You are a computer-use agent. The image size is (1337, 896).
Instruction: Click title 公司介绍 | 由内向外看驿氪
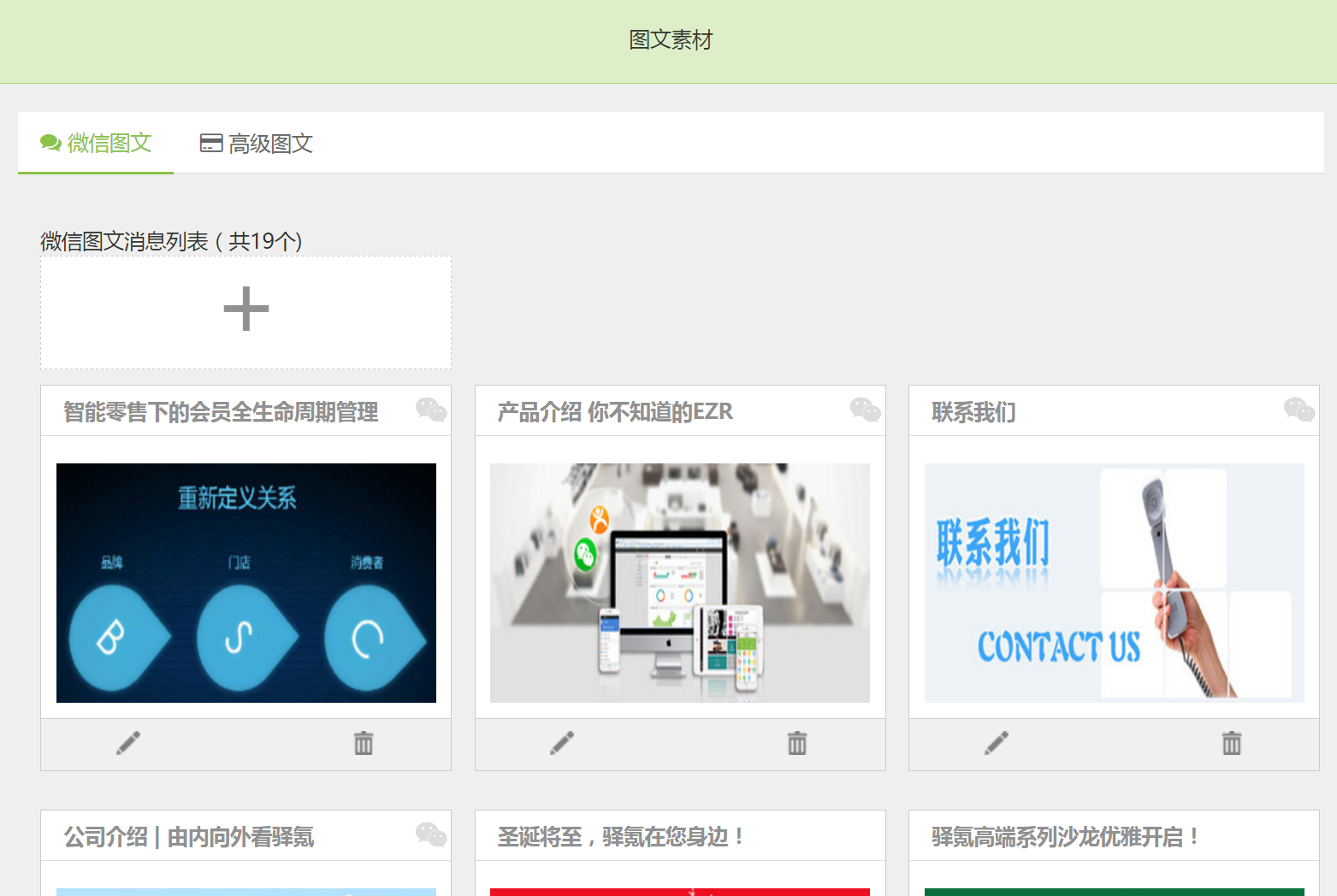pos(189,837)
